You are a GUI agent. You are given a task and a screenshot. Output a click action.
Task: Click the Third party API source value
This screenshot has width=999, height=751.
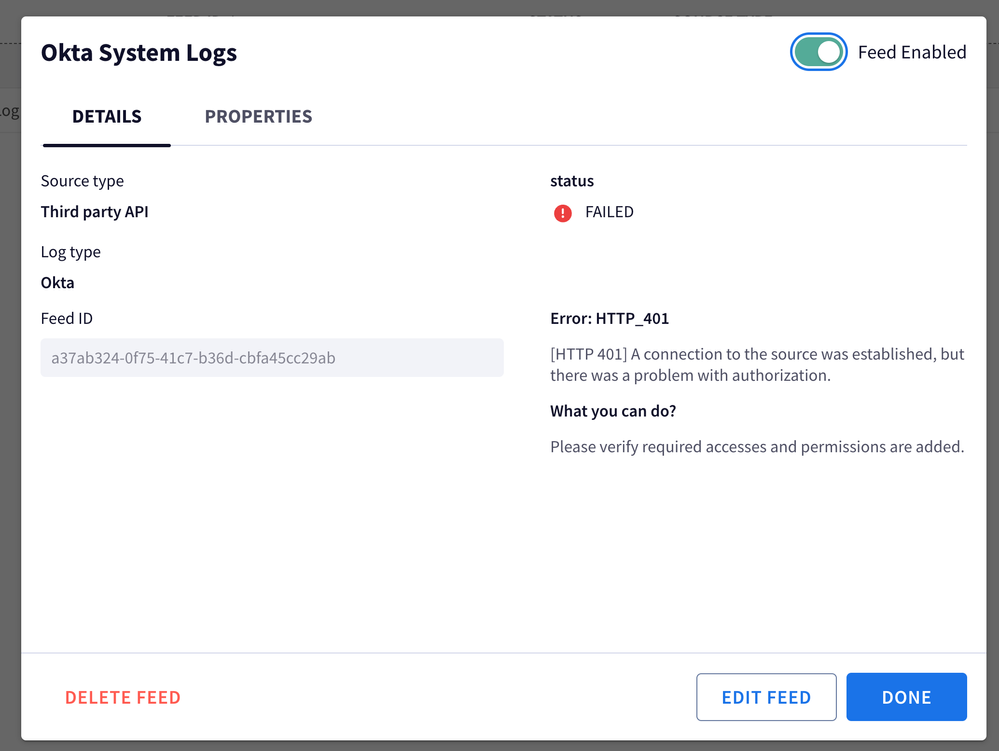pos(94,212)
